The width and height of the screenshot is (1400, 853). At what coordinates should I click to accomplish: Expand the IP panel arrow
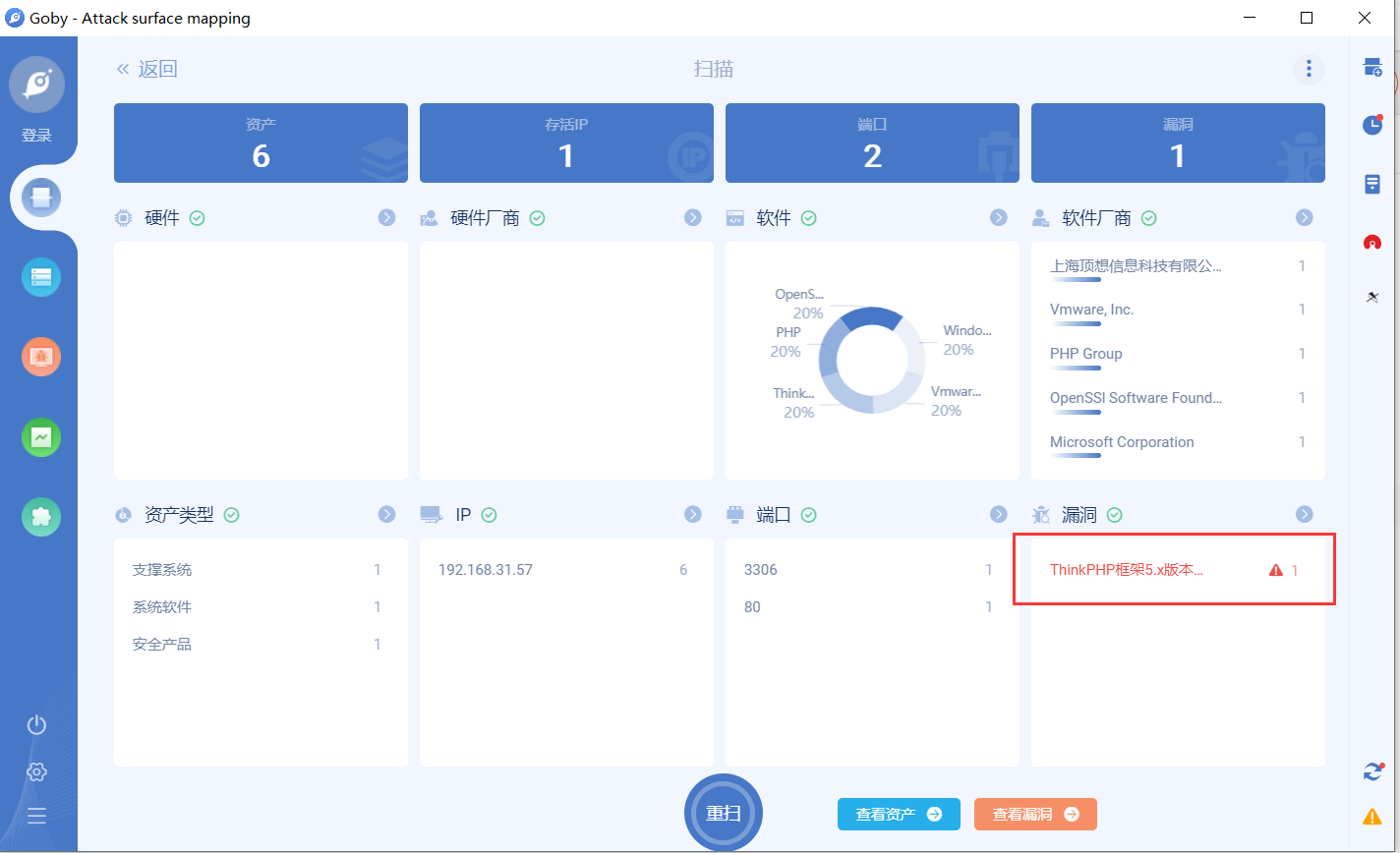(693, 514)
